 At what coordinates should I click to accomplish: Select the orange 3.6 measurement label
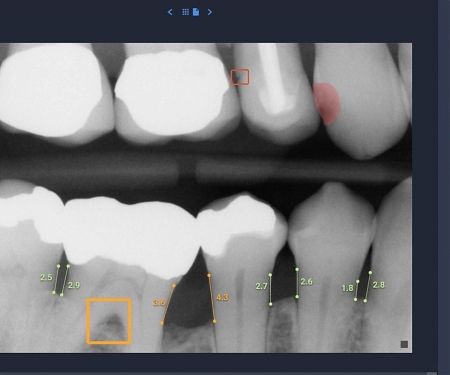tap(159, 302)
